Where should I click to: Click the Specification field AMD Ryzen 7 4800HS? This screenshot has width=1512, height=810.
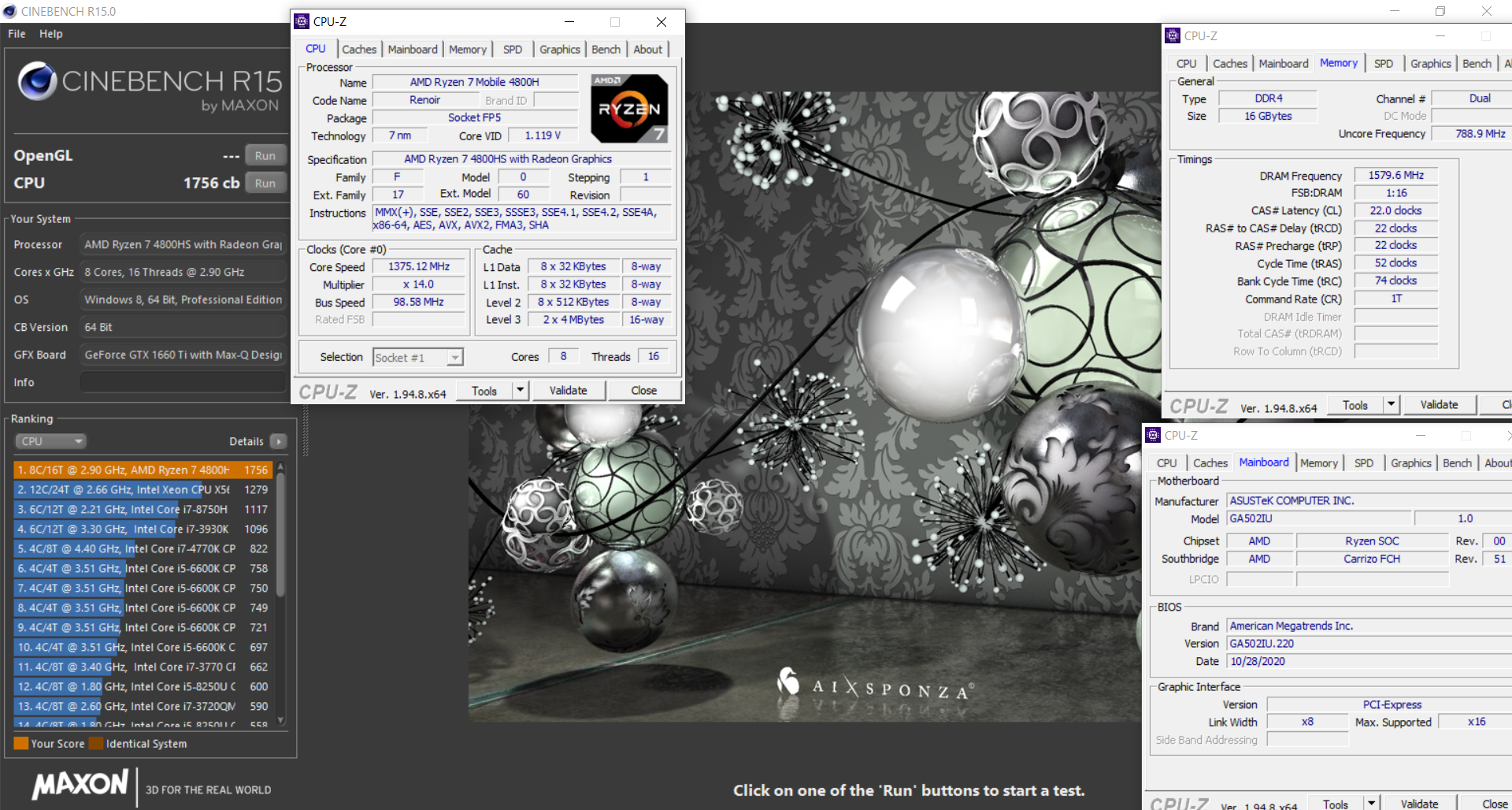521,158
